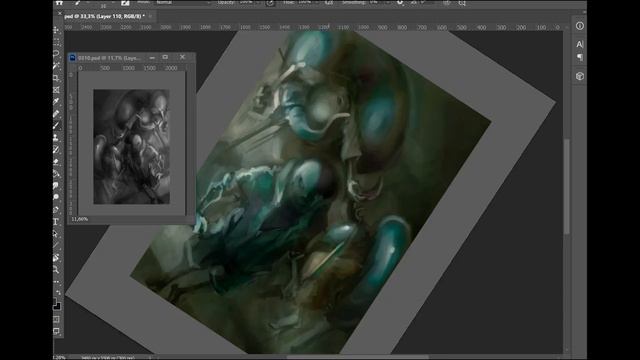Change the screen mode
Image resolution: width=640 pixels, height=360 pixels.
click(x=56, y=331)
